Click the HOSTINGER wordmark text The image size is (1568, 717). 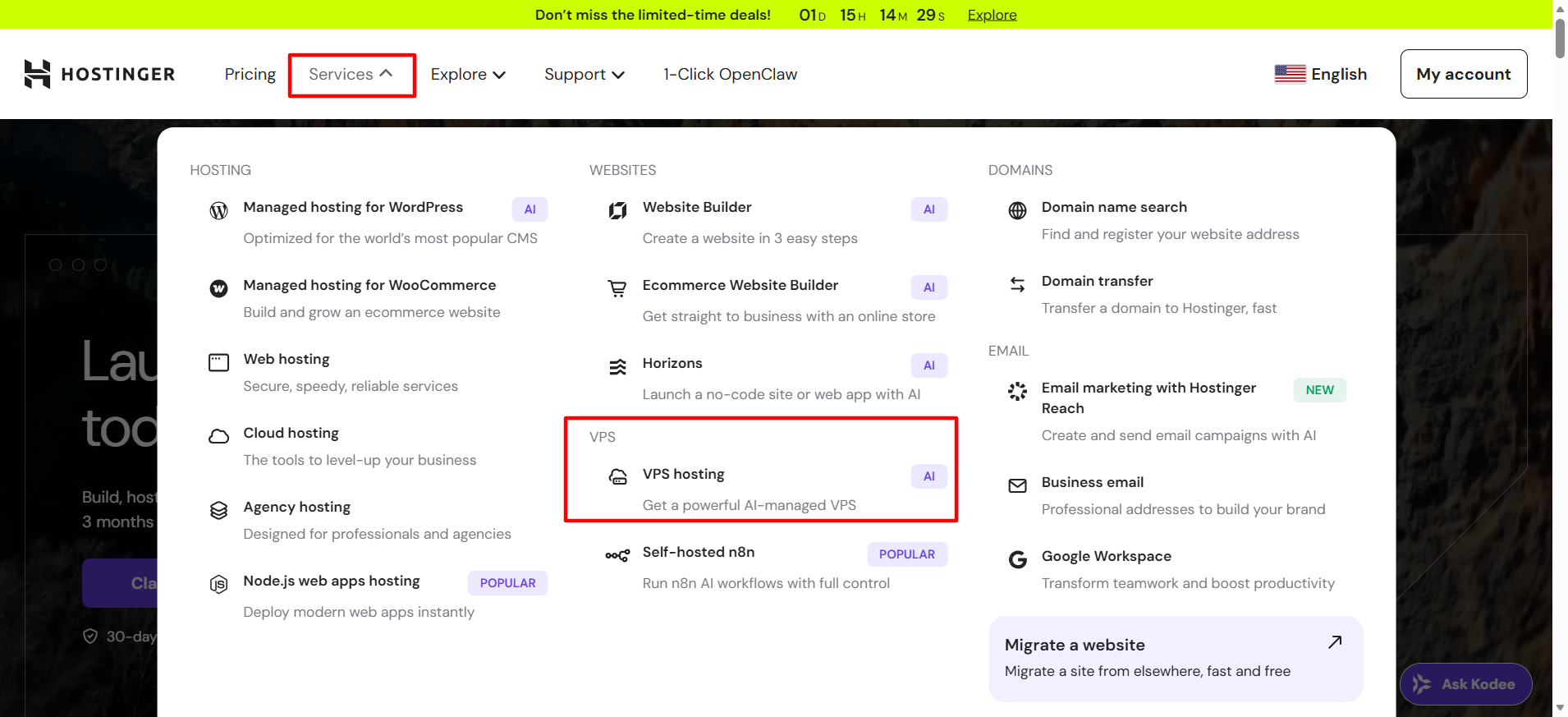pyautogui.click(x=118, y=74)
